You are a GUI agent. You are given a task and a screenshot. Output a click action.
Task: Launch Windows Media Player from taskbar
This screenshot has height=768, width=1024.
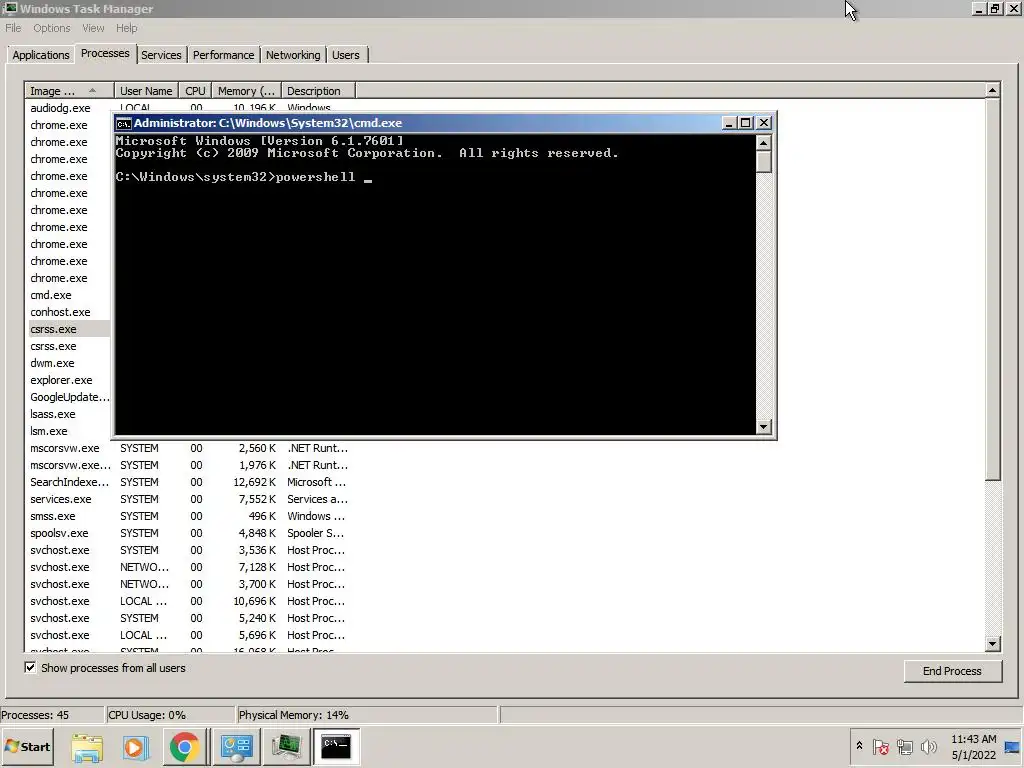coord(136,747)
